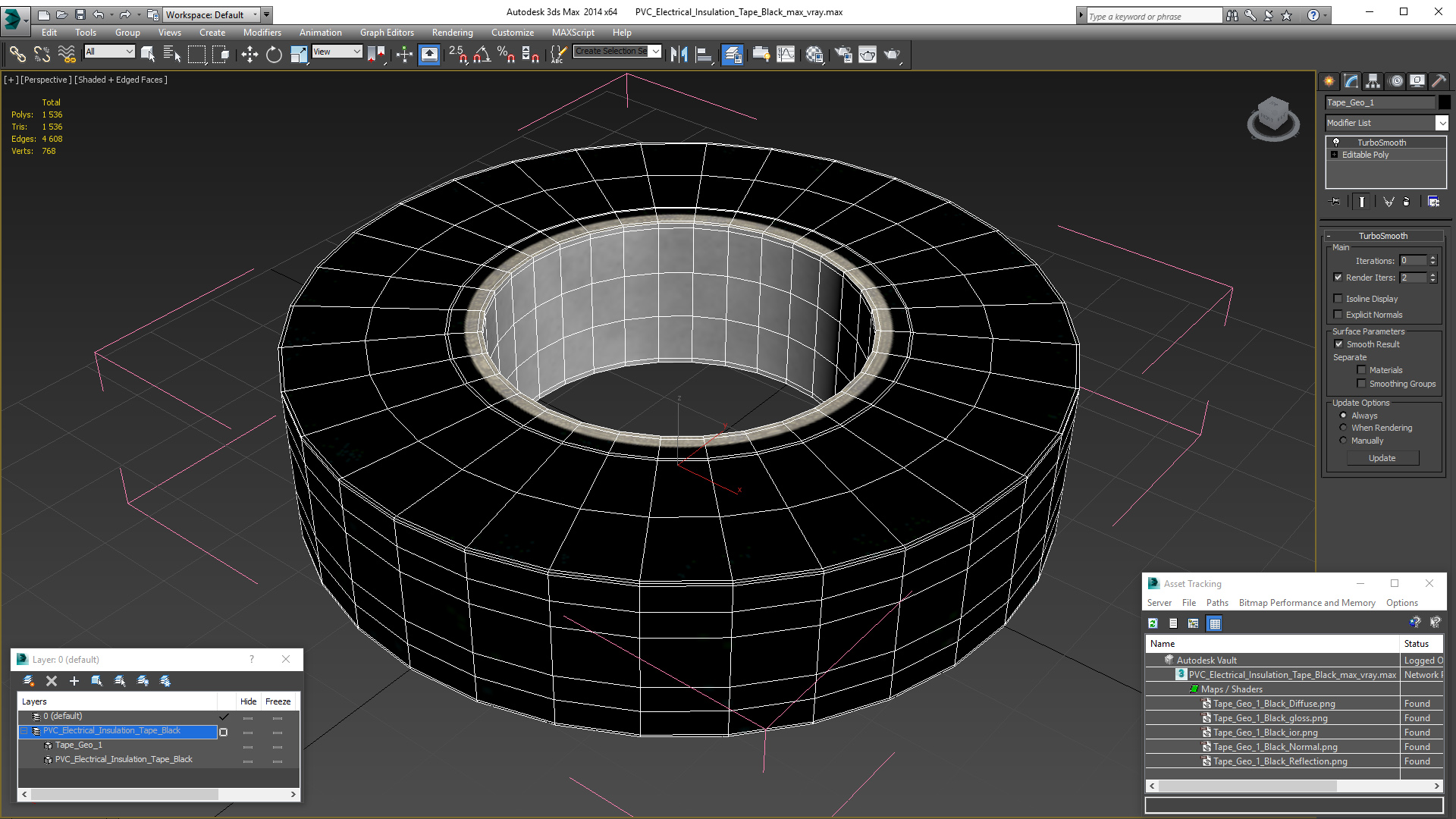1456x819 pixels.
Task: Open the Material Editor
Action: pyautogui.click(x=814, y=55)
